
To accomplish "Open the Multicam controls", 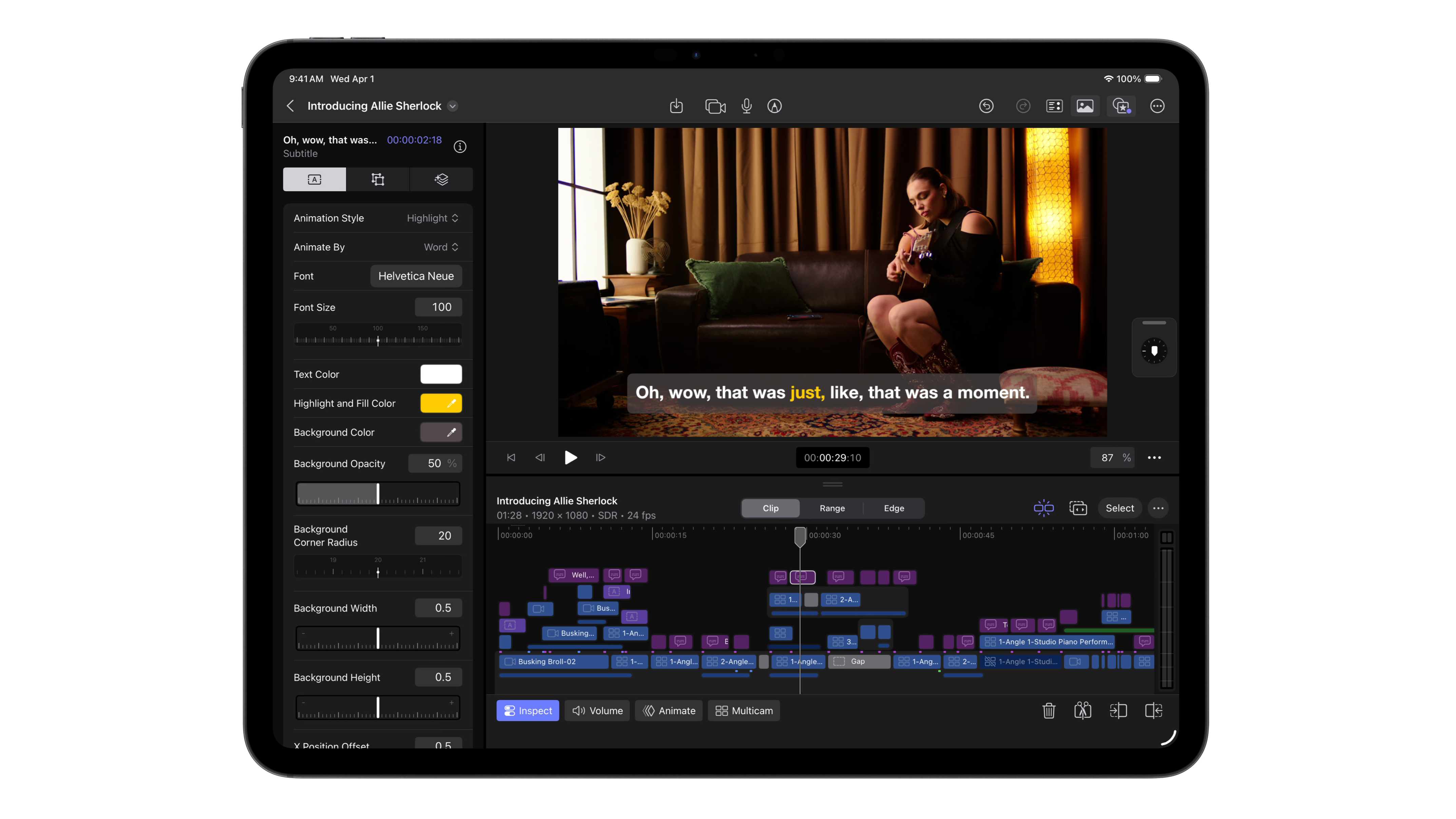I will 744,710.
